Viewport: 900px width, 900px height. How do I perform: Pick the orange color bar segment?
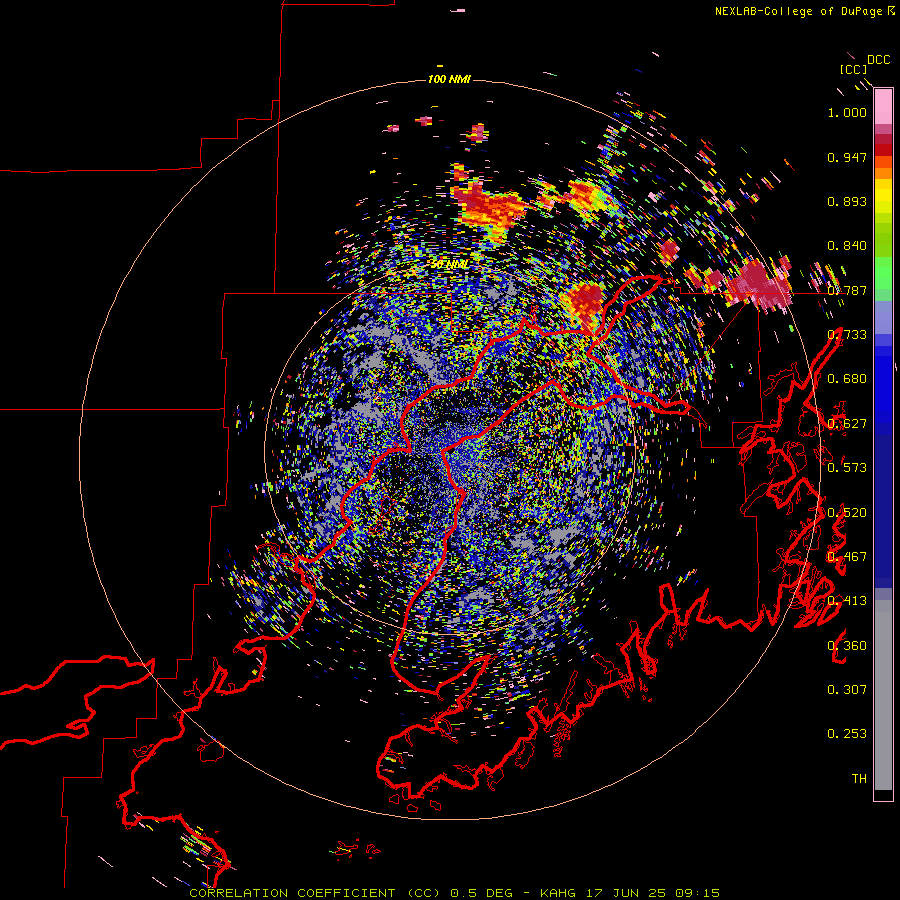click(x=883, y=173)
